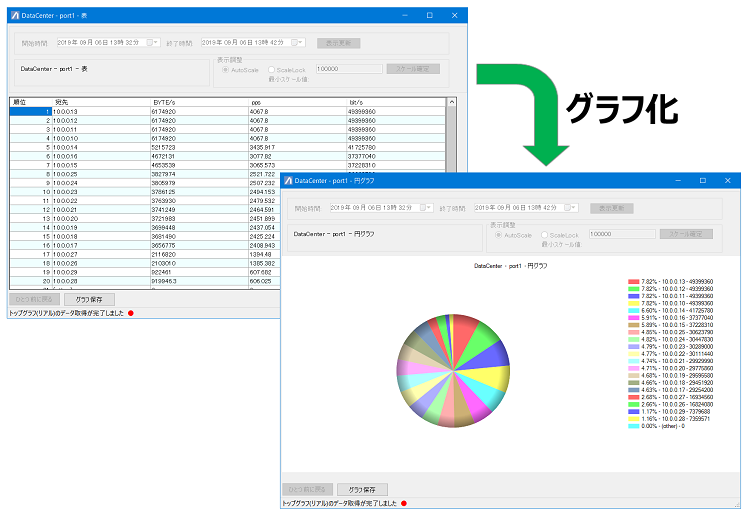Click red legend swatch for 10.0.0.13

pos(633,282)
